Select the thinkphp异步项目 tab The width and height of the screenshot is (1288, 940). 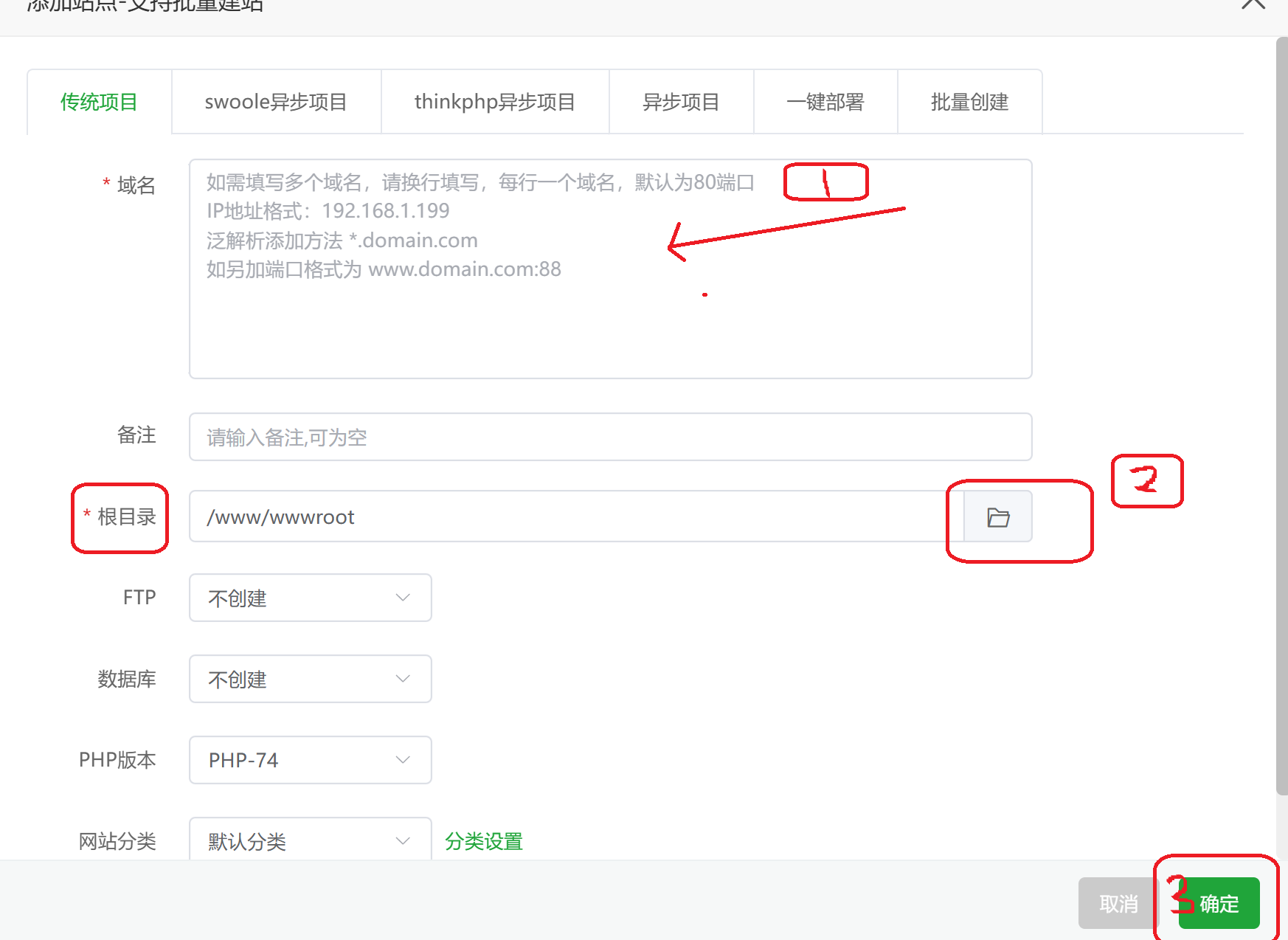coord(495,102)
